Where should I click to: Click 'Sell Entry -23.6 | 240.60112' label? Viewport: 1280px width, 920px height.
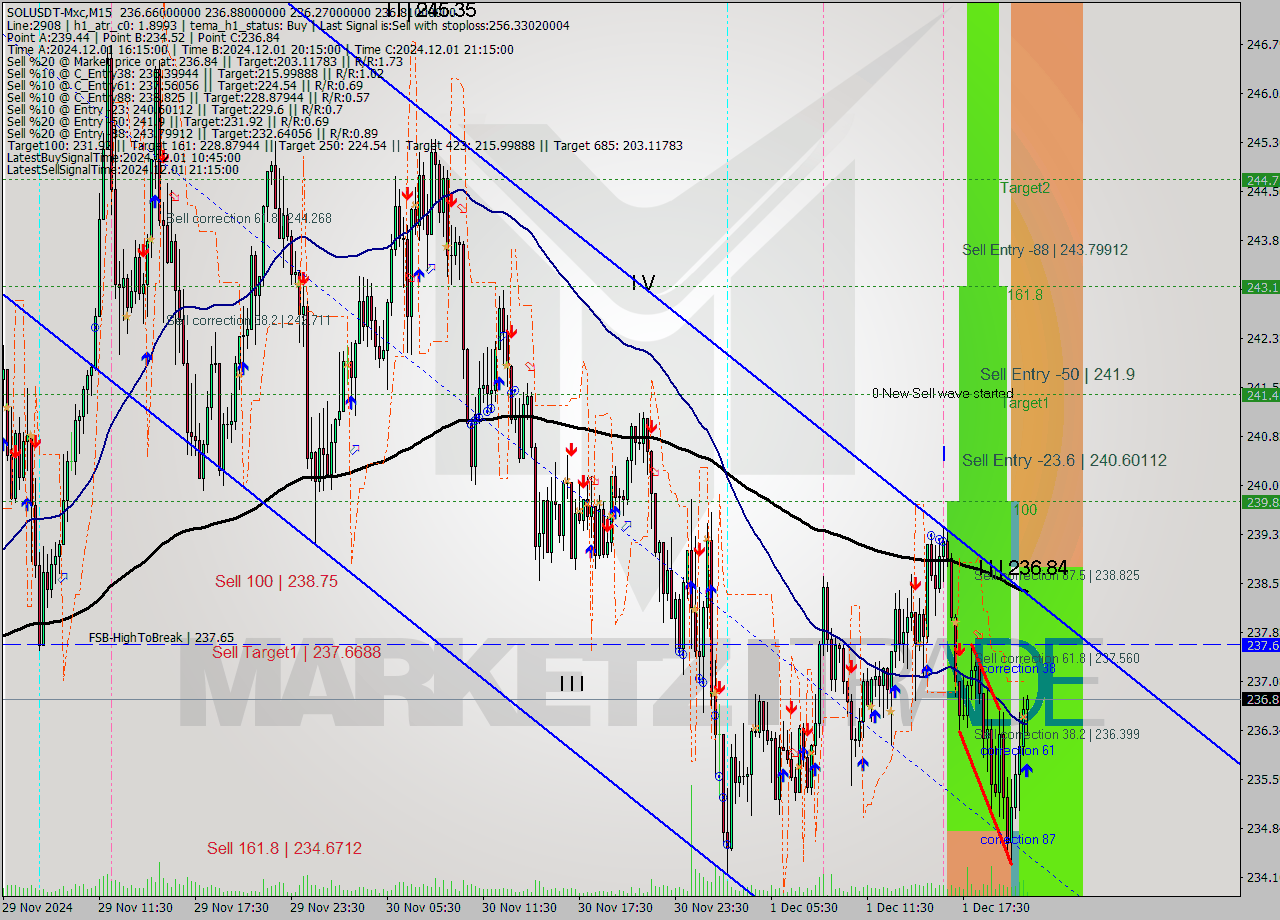pos(1064,460)
